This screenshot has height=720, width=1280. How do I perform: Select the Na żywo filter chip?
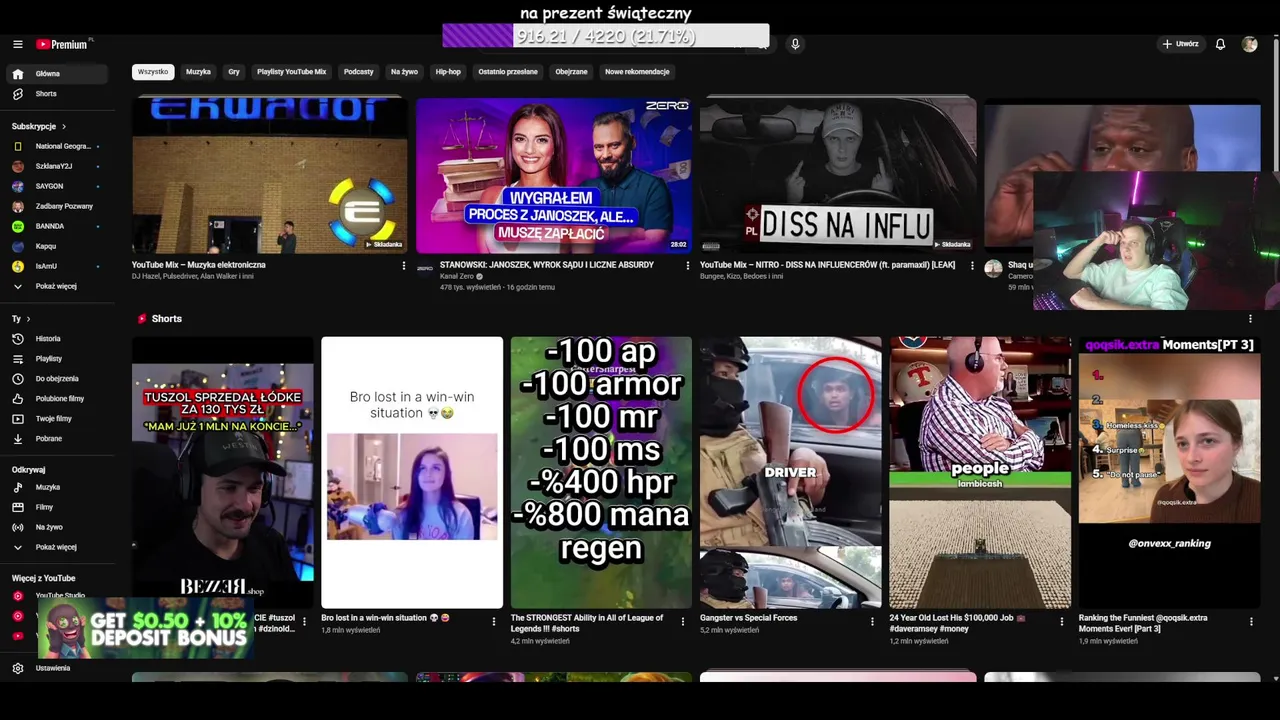tap(404, 72)
